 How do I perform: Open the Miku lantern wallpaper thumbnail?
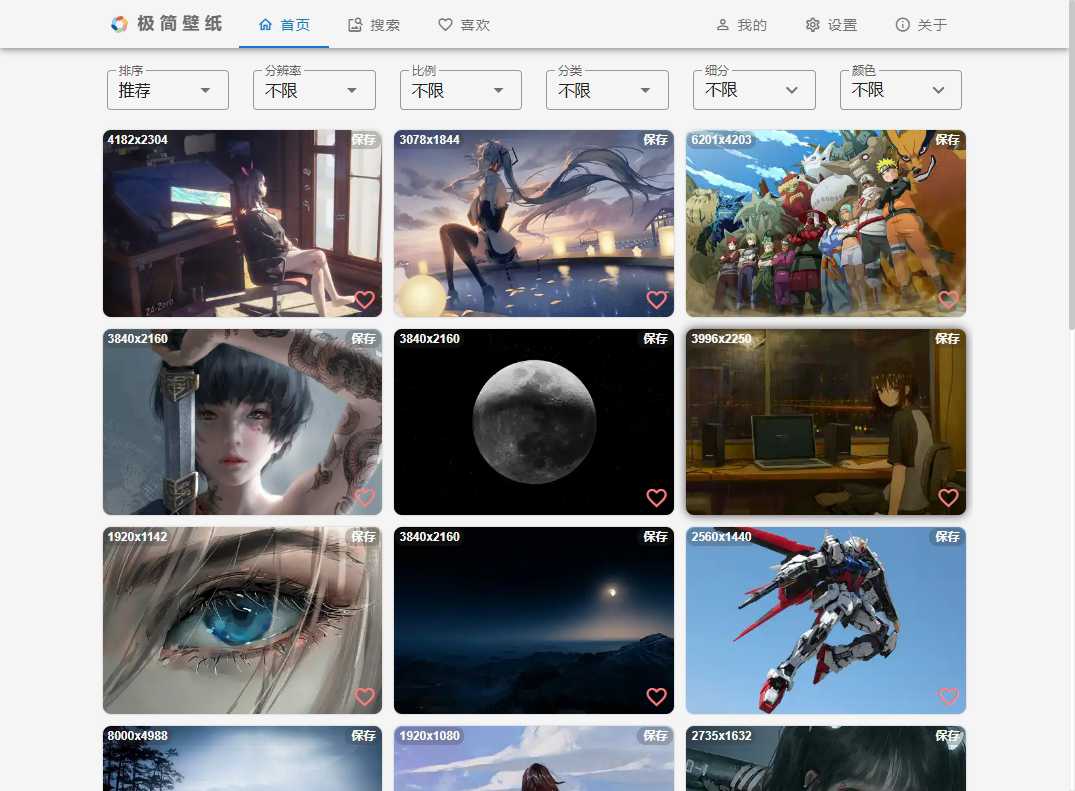(x=534, y=223)
